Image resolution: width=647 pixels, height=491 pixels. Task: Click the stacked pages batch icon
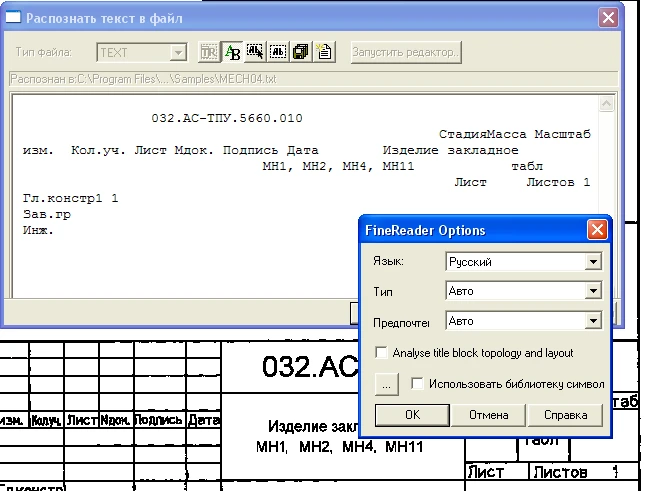[x=301, y=52]
